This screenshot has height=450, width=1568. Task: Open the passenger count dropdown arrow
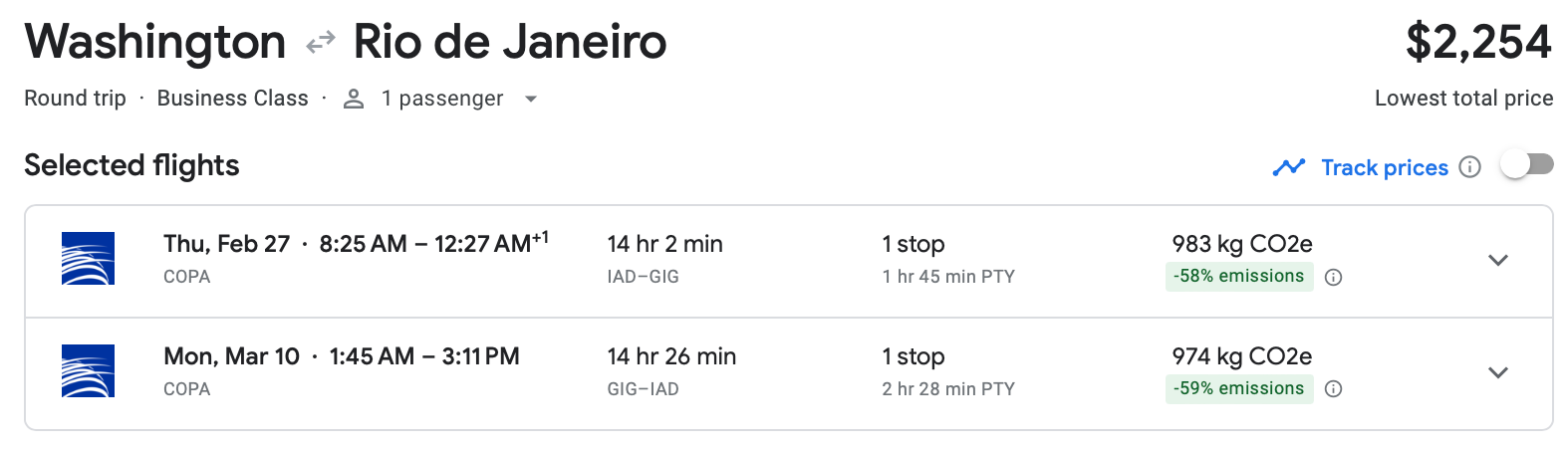[531, 99]
